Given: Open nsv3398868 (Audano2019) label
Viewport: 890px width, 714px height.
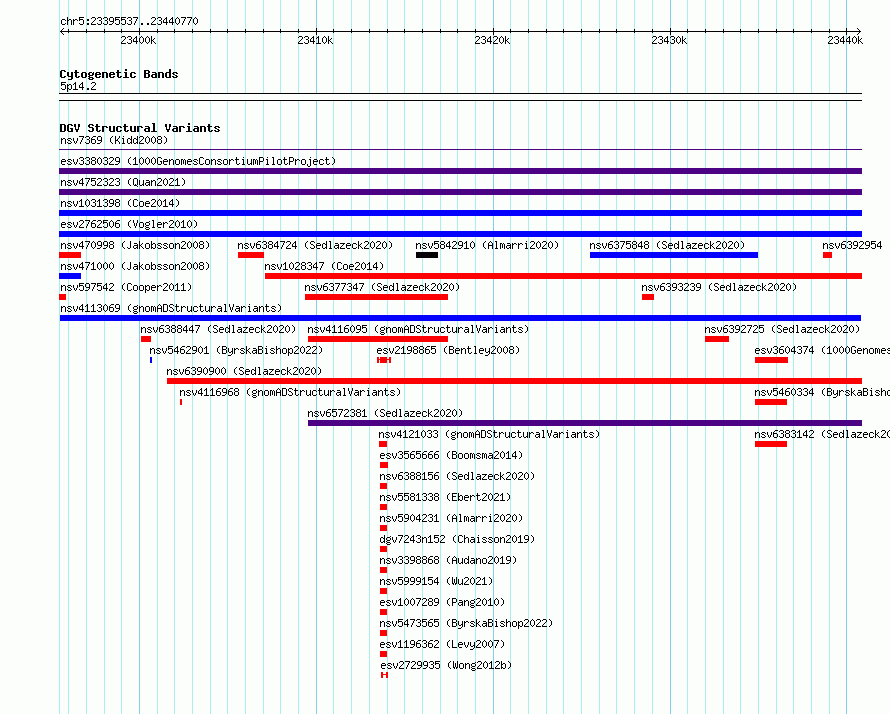Looking at the screenshot, I should [448, 560].
